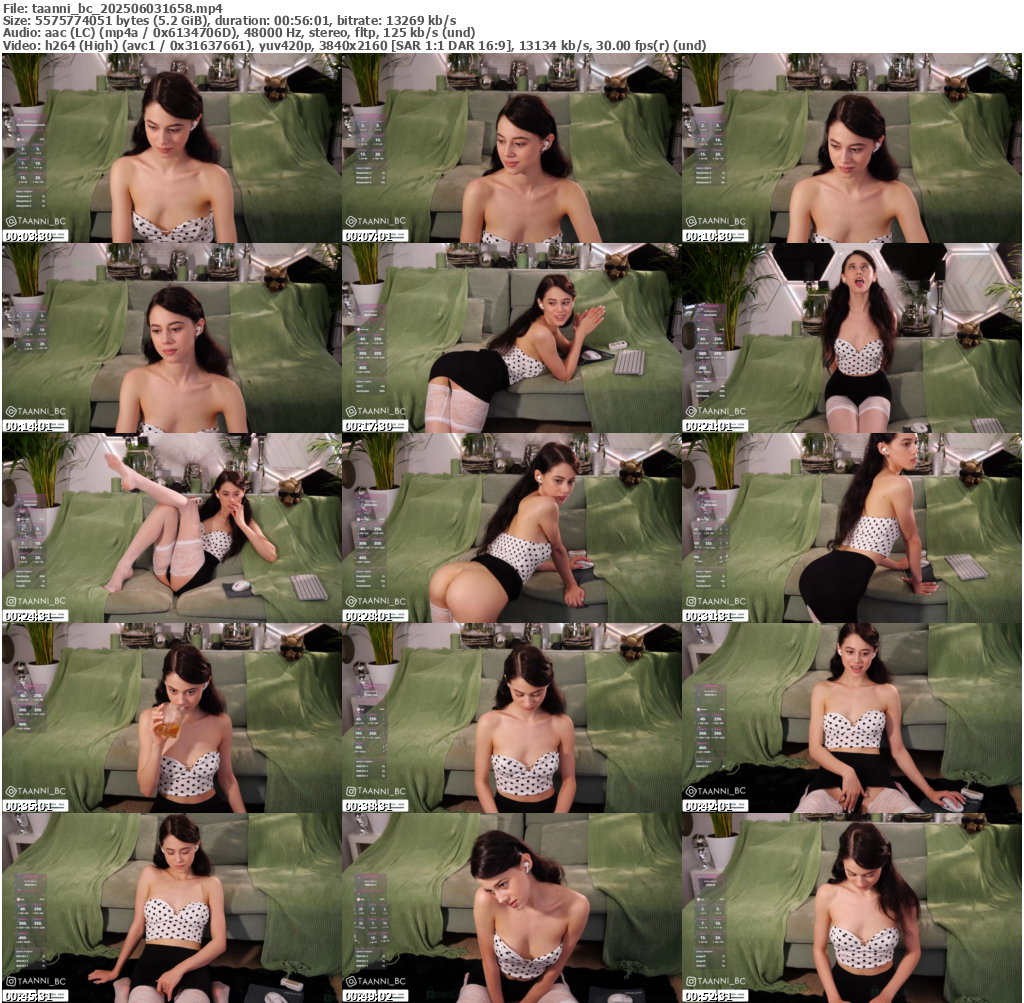
Task: Pick the thumbnail stamped 00:31:31
Action: pos(852,528)
